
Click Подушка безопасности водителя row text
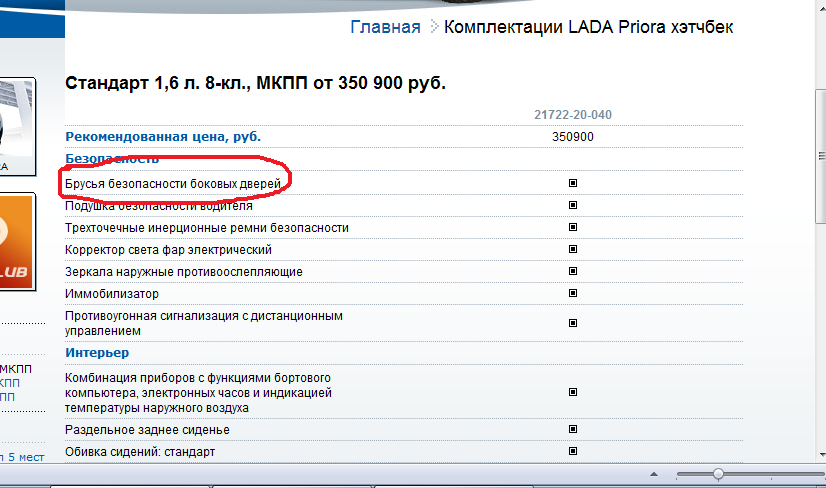(159, 206)
